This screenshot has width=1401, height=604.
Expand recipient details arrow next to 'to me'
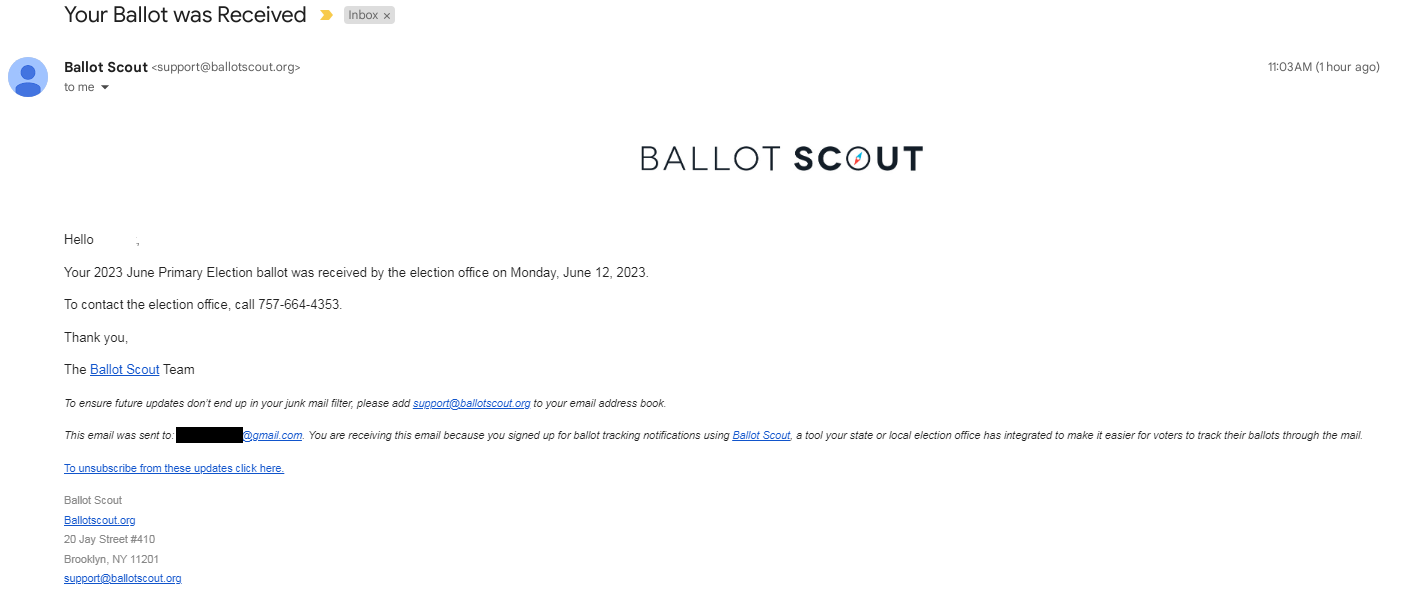point(105,88)
